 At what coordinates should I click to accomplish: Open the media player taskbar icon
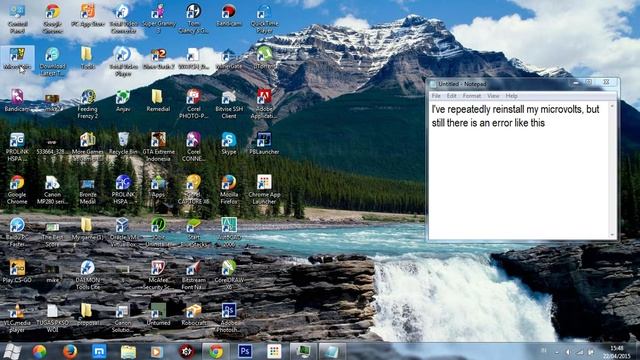tap(157, 351)
